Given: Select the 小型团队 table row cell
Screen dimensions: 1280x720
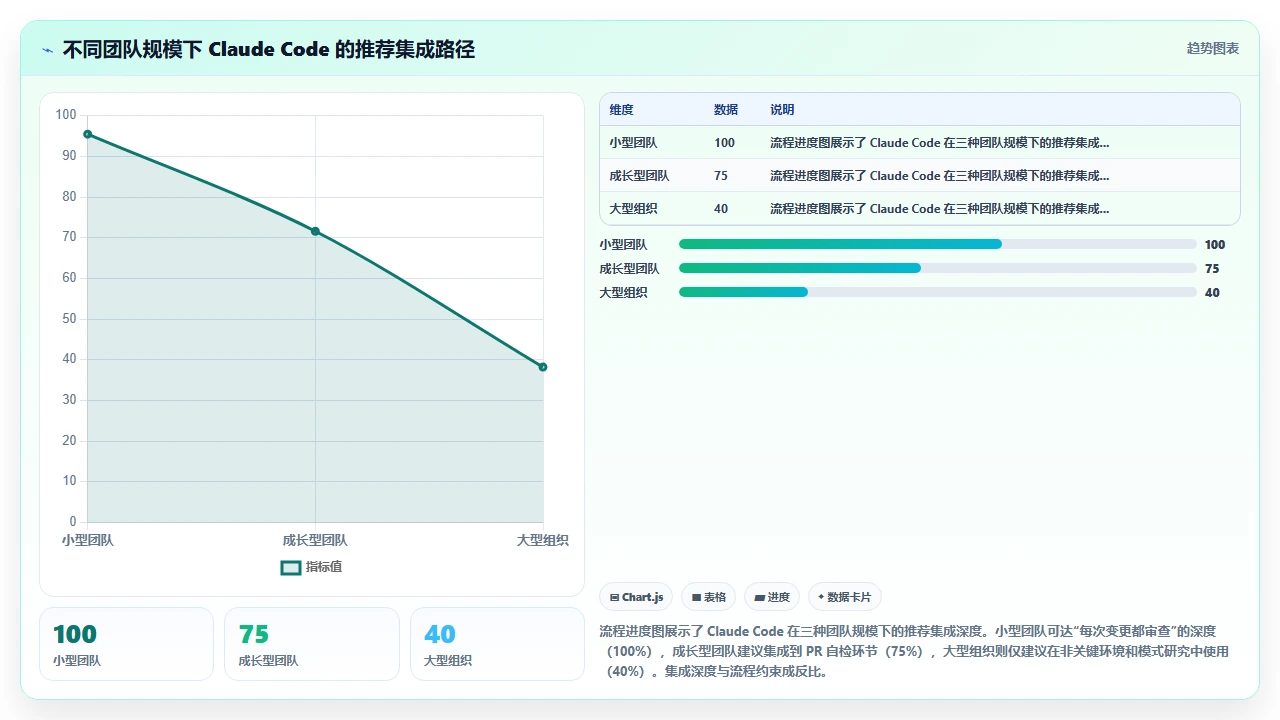Looking at the screenshot, I should coord(633,143).
